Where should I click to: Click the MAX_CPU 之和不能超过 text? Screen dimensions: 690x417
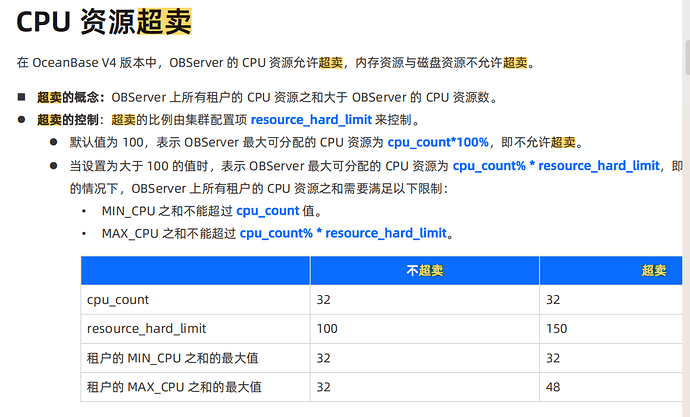169,233
